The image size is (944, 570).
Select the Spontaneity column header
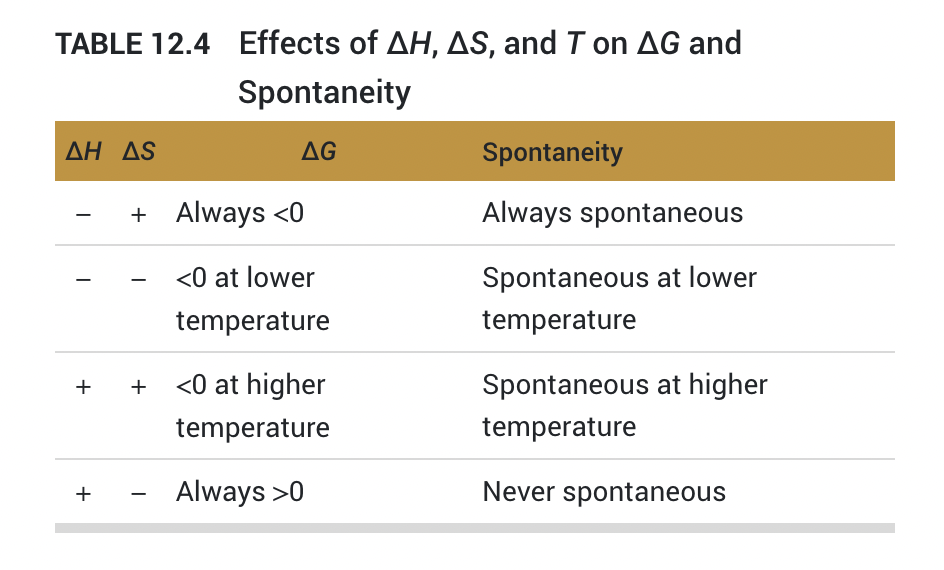(x=552, y=152)
